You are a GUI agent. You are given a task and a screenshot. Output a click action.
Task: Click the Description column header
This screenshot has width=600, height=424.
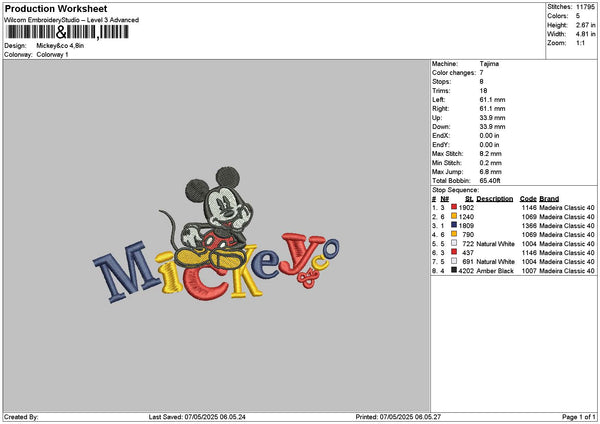pyautogui.click(x=495, y=199)
